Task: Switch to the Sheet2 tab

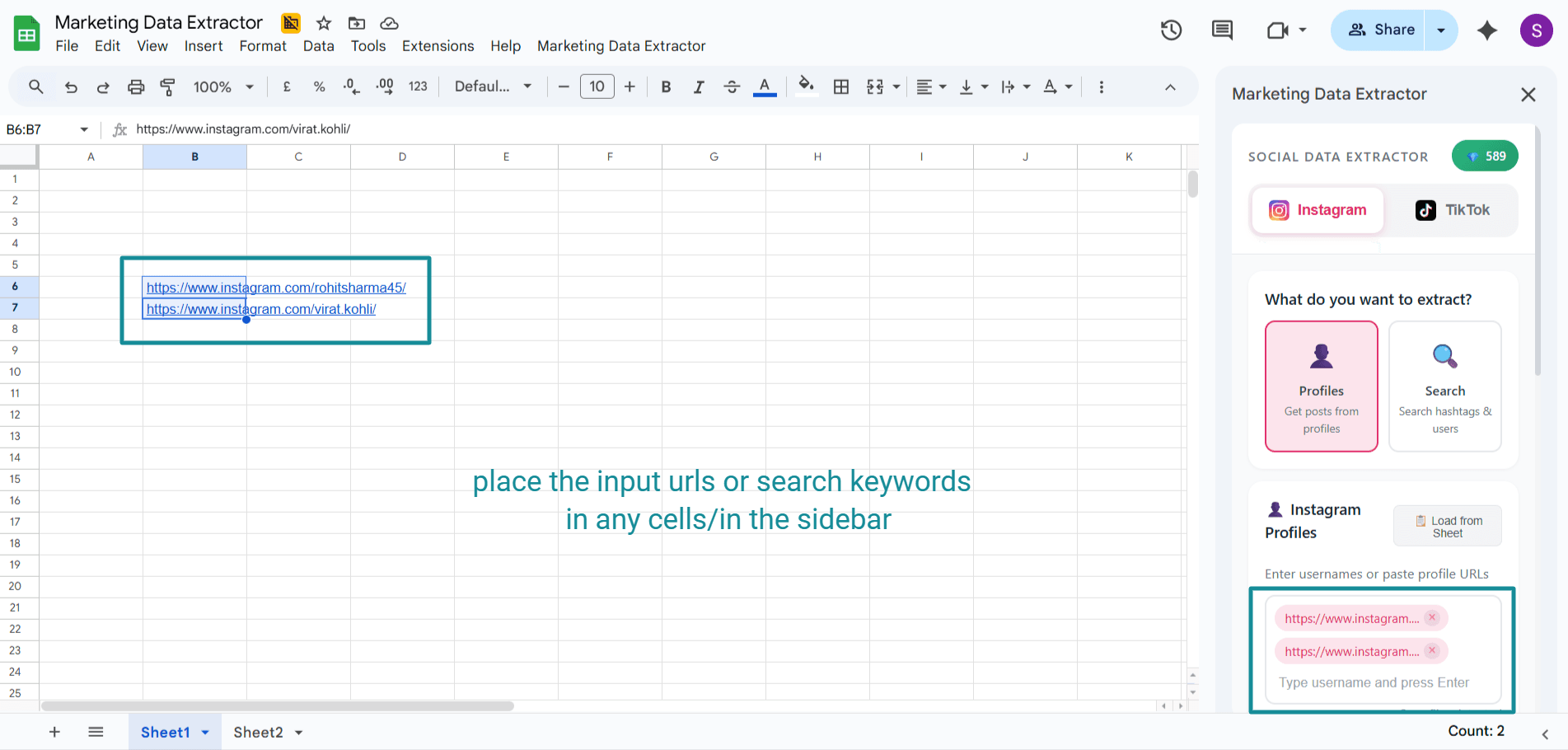Action: point(258,732)
